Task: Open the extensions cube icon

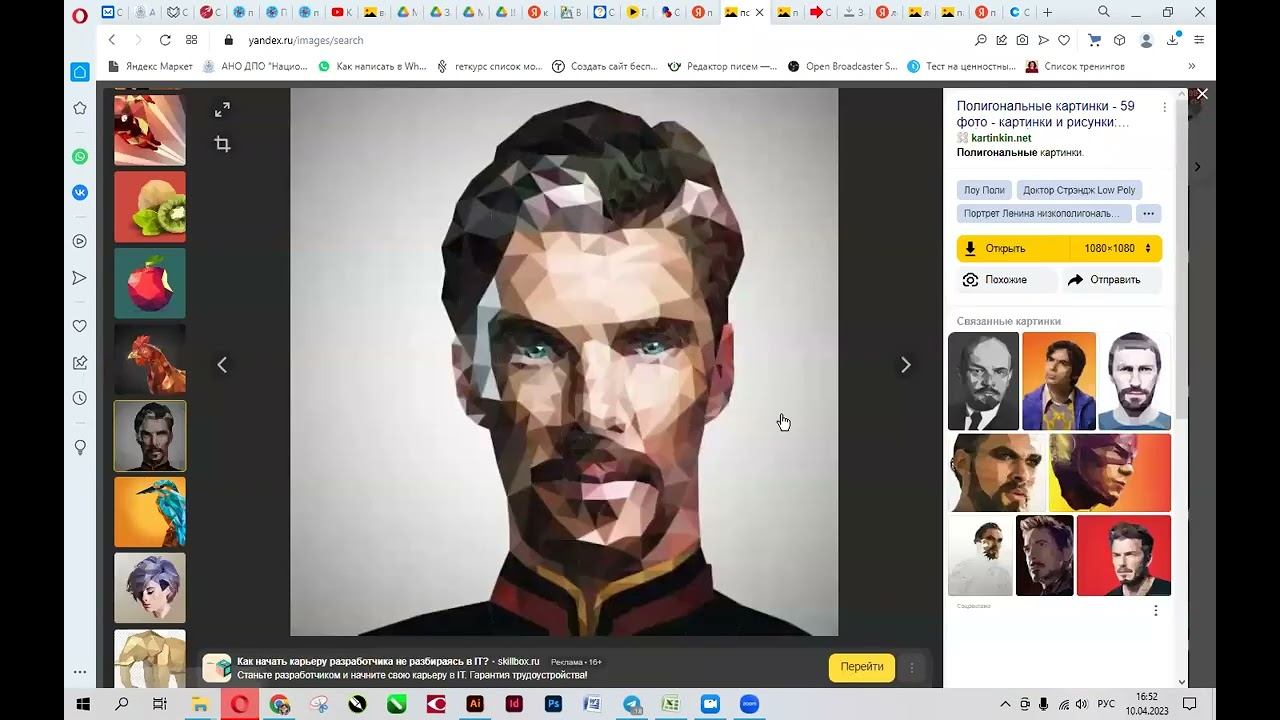Action: point(1119,40)
